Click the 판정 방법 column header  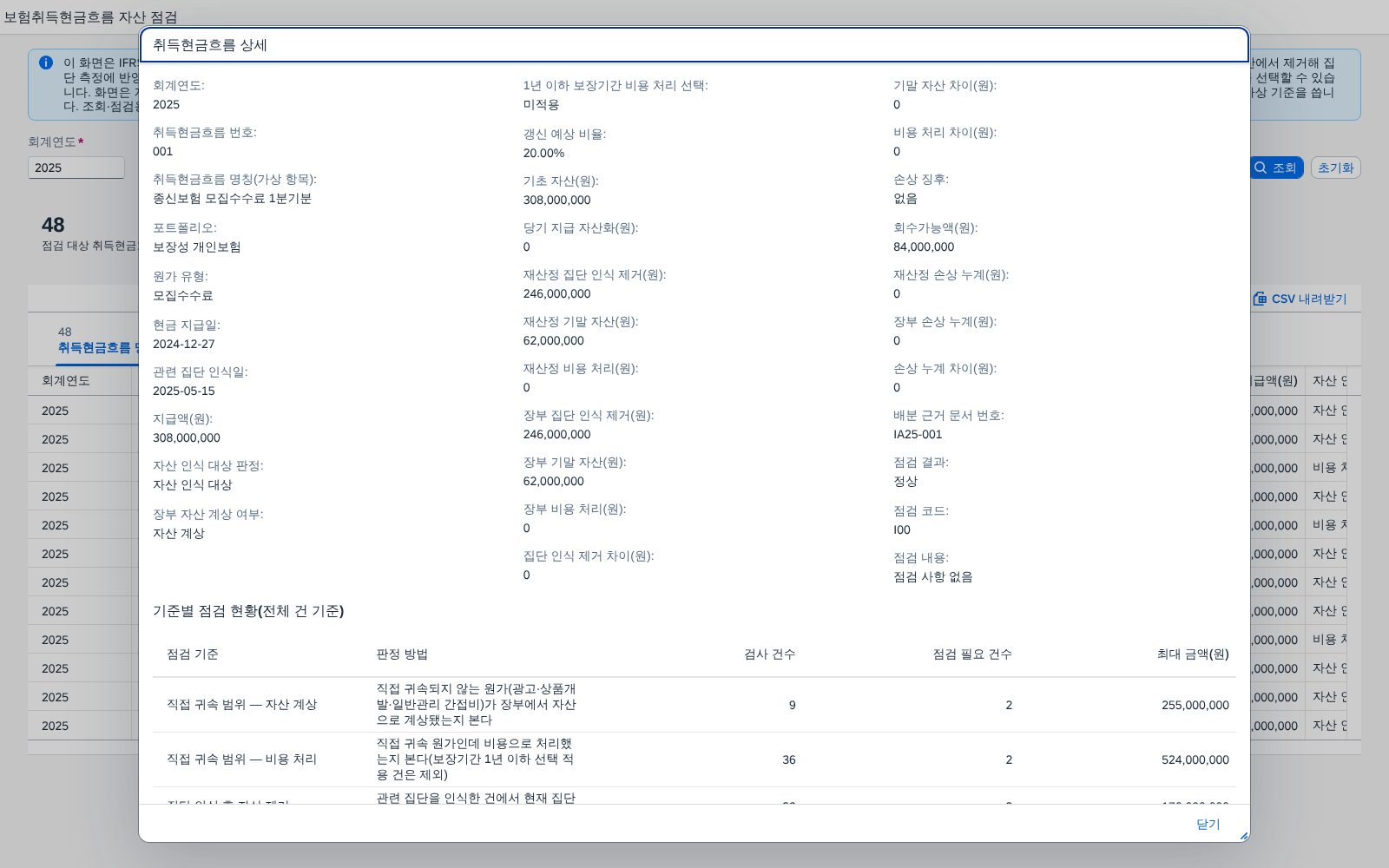click(402, 654)
